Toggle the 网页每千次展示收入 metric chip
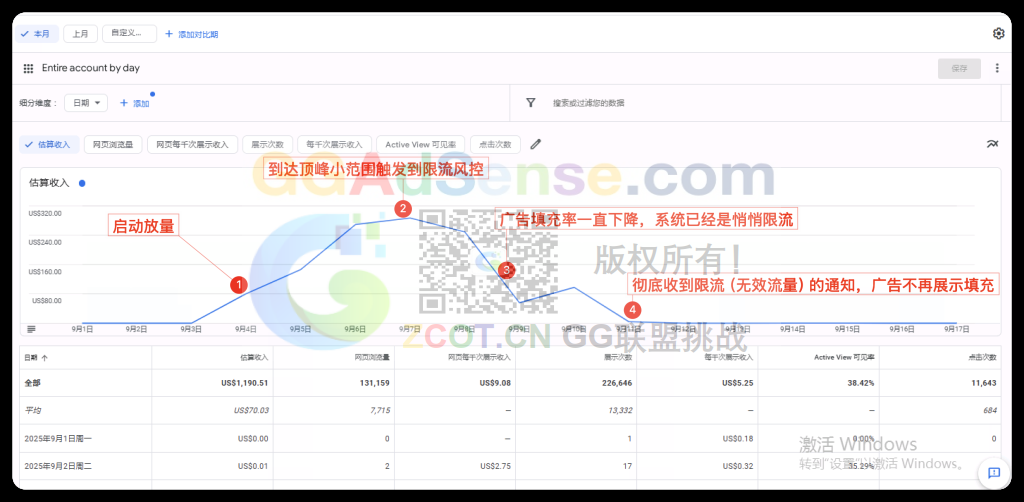This screenshot has width=1024, height=502. [192, 144]
